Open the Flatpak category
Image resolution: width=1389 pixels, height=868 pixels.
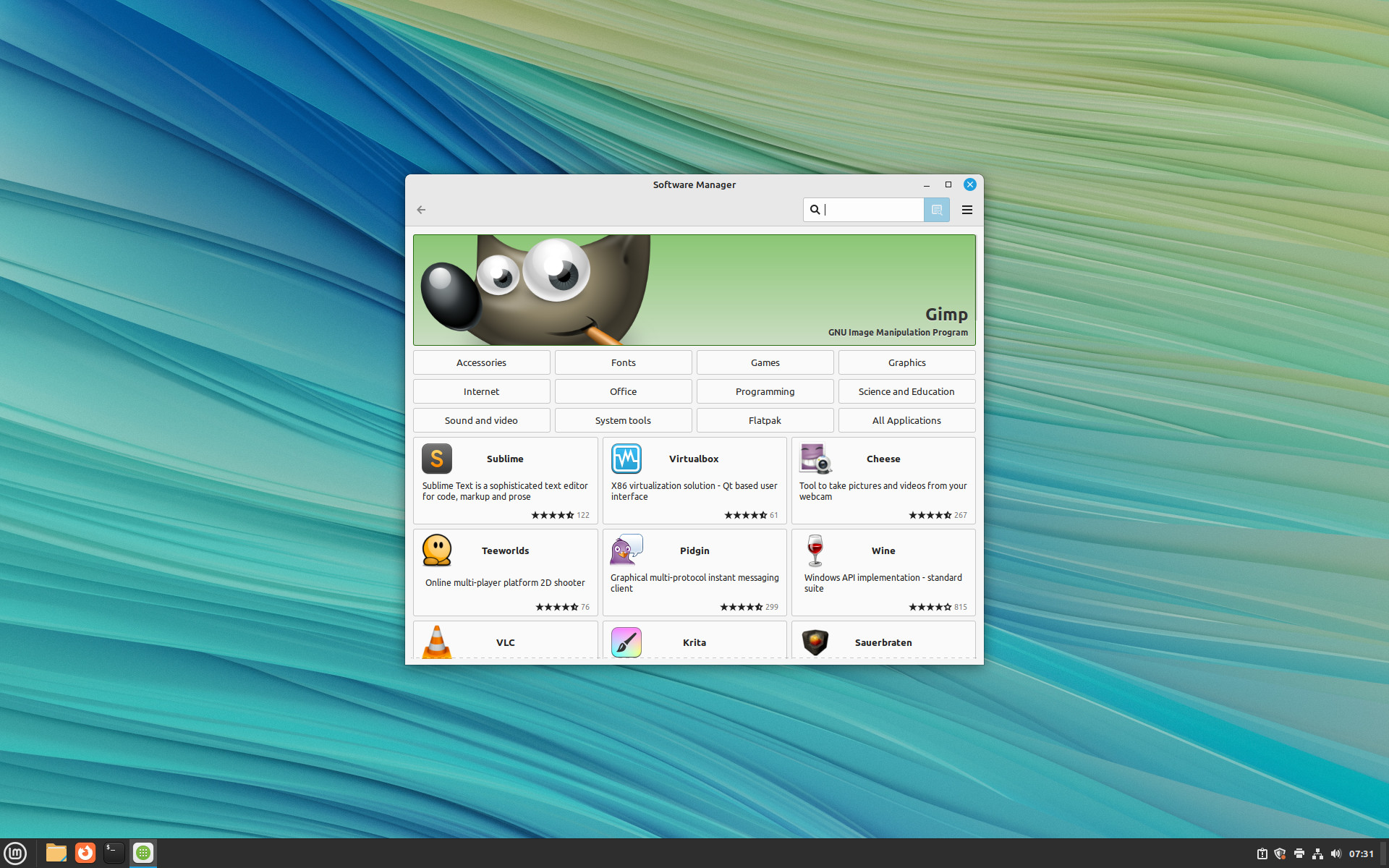(764, 419)
